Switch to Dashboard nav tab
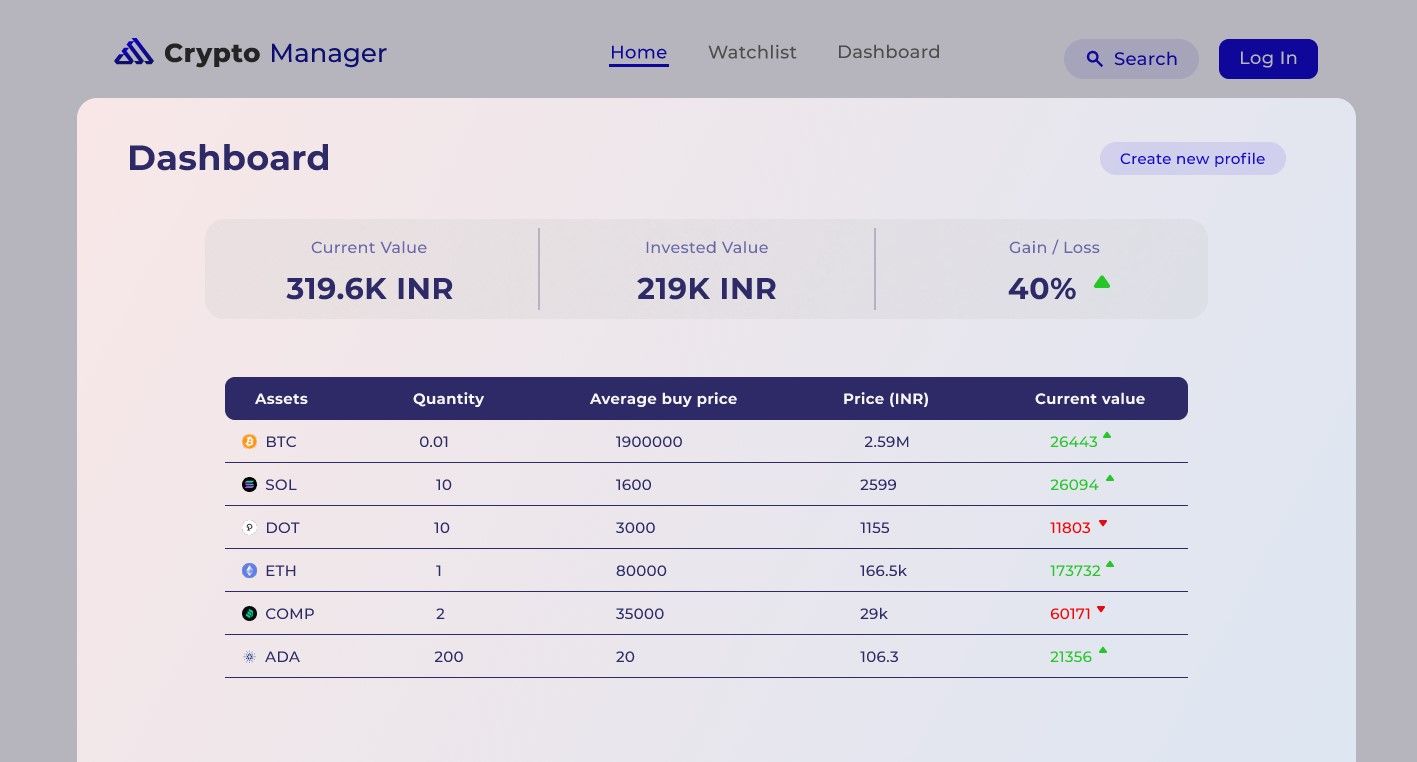This screenshot has width=1417, height=762. [888, 52]
